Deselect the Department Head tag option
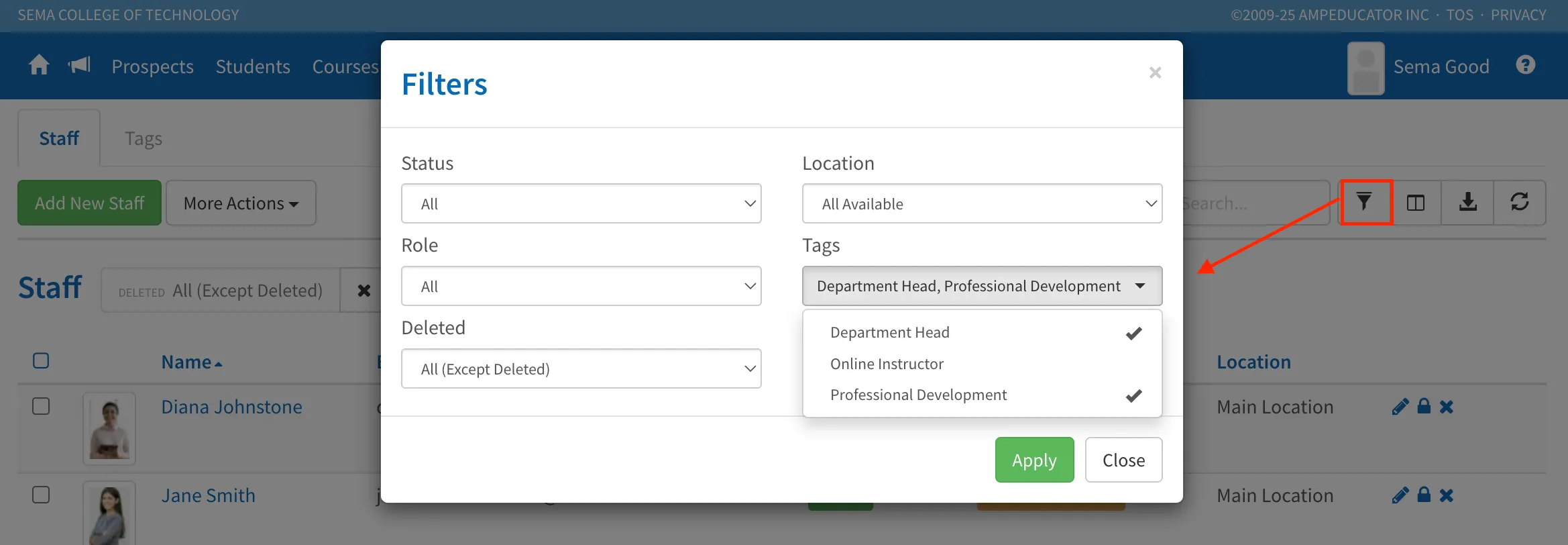Image resolution: width=1568 pixels, height=545 pixels. click(x=982, y=333)
